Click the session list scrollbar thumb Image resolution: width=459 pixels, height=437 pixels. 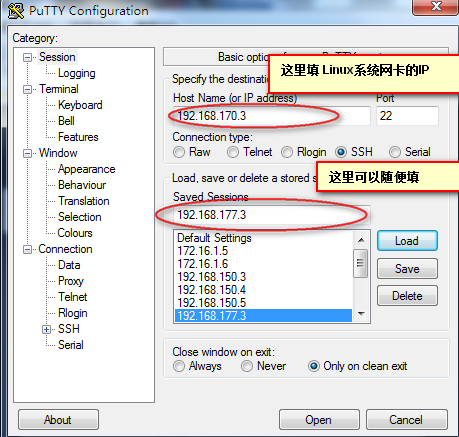(360, 263)
